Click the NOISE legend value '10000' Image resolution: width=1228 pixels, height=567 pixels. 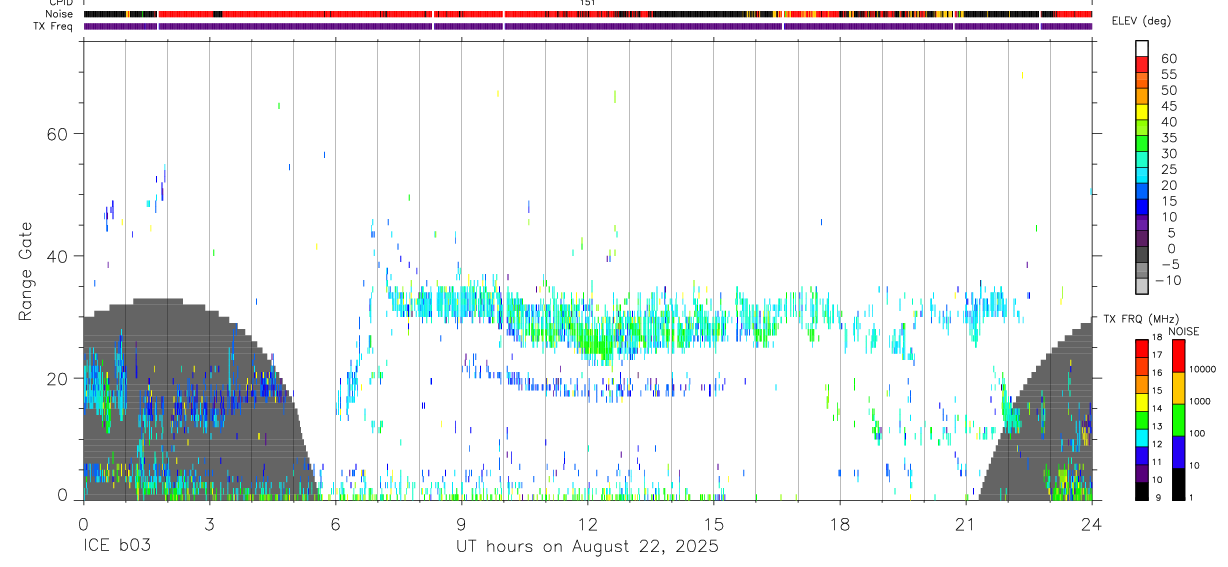[x=1204, y=369]
